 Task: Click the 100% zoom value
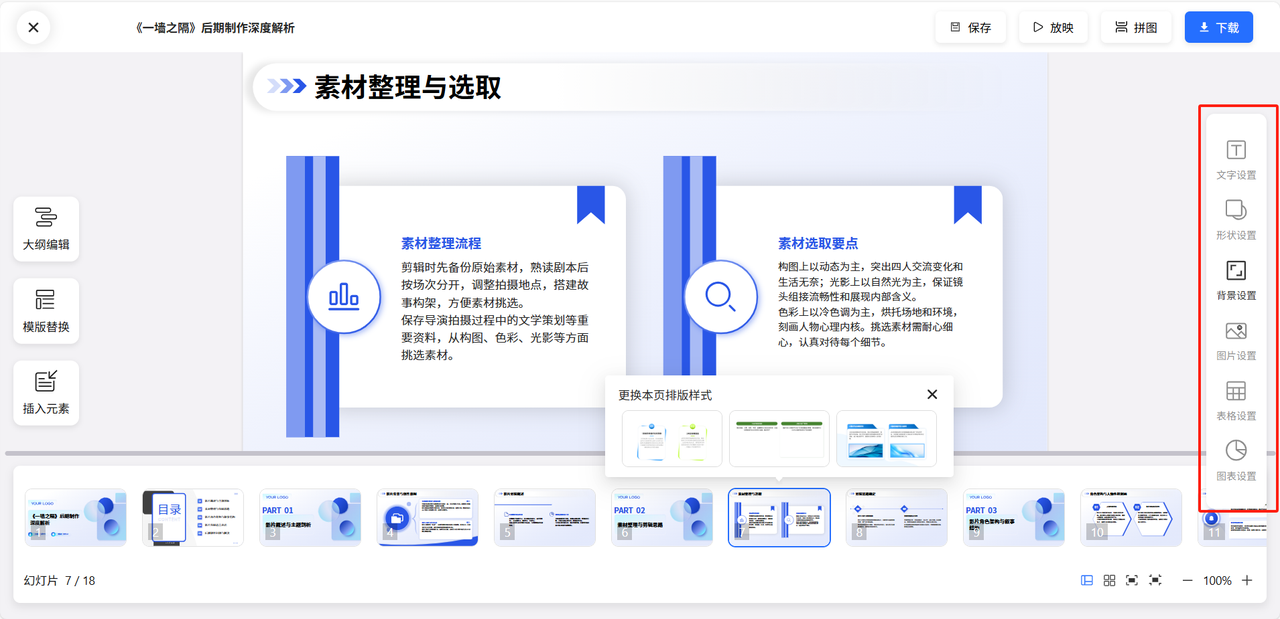(x=1217, y=580)
